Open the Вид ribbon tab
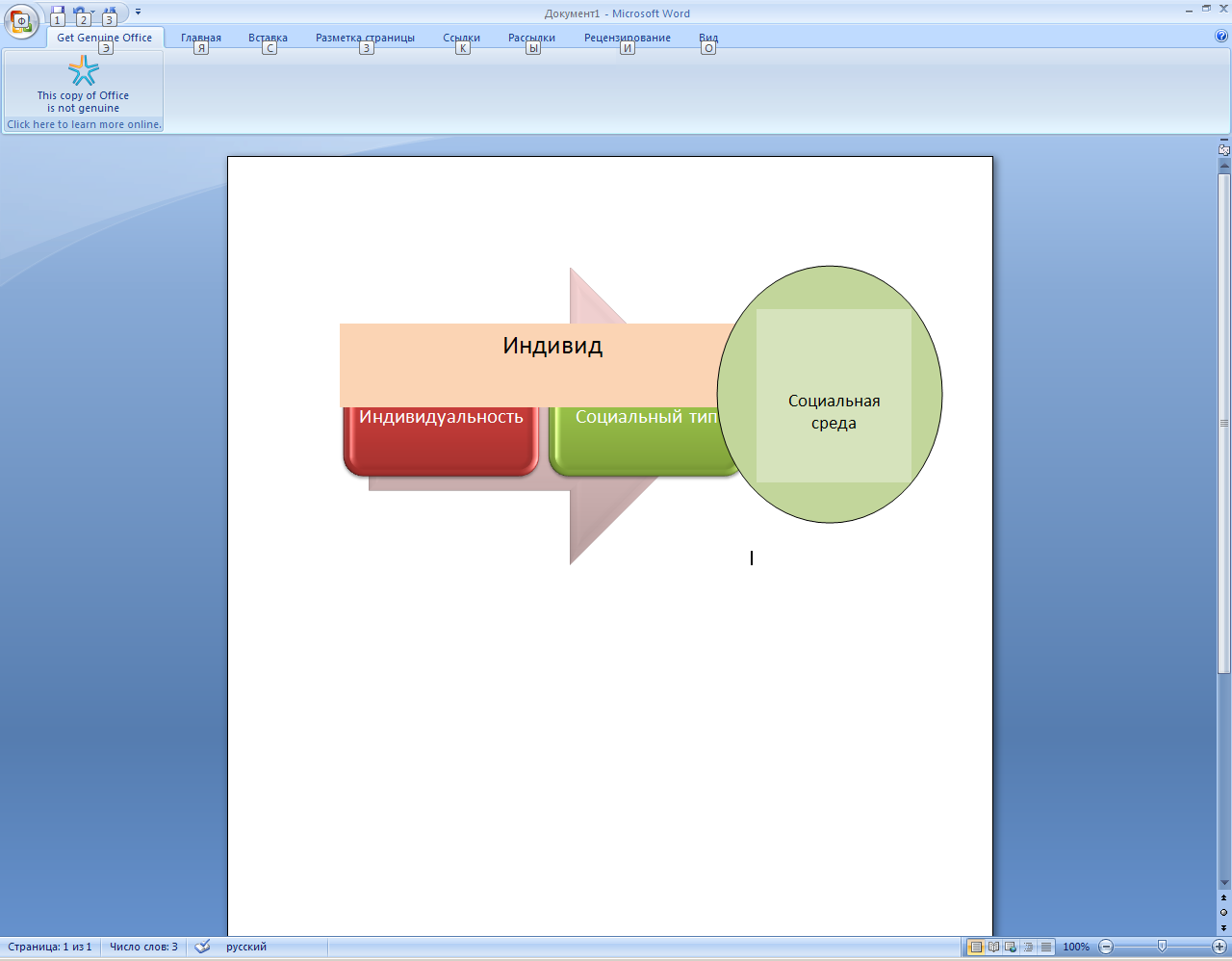Screen dimensions: 1232x961 pos(708,38)
